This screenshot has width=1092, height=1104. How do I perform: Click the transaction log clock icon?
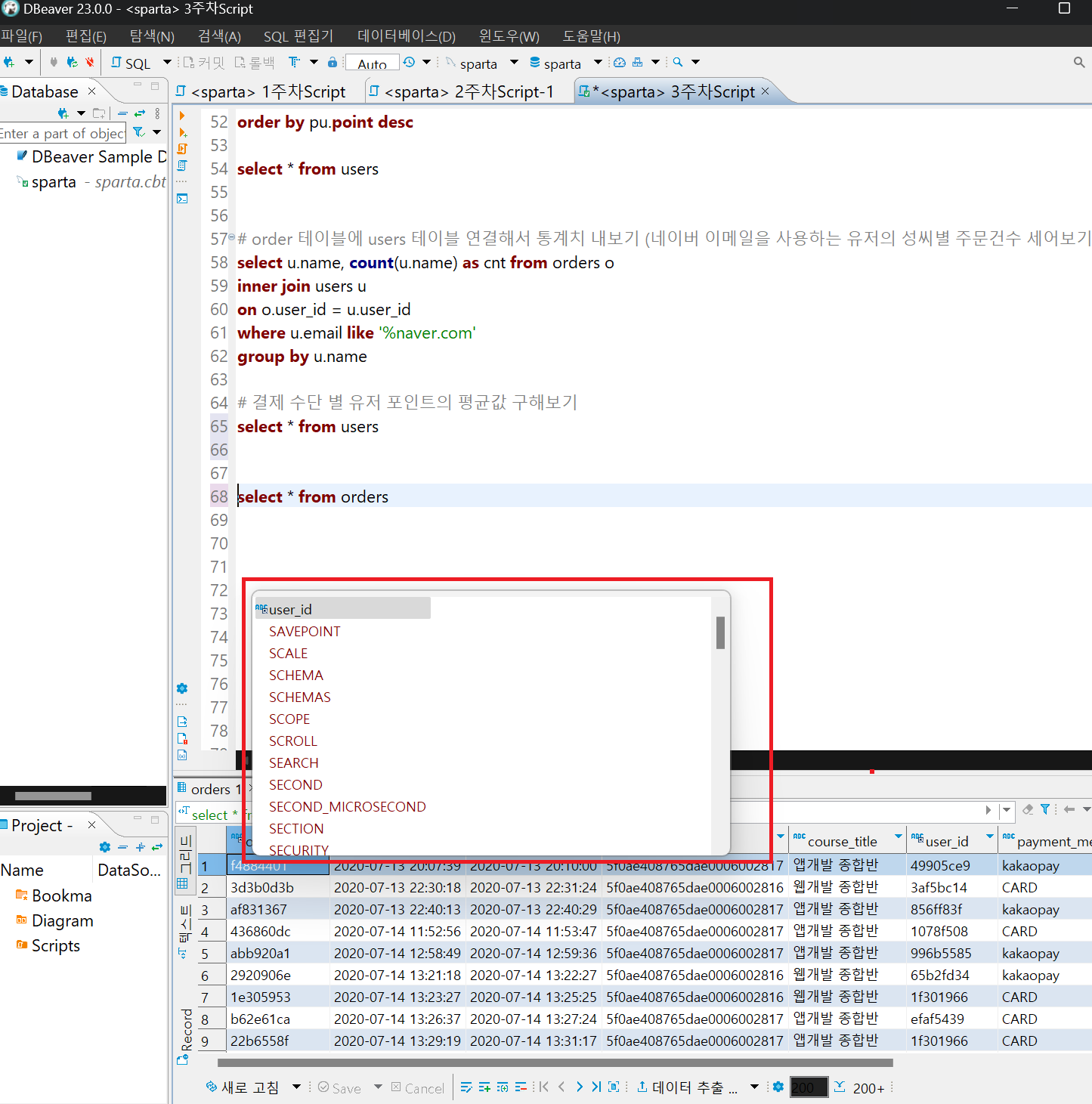tap(409, 63)
